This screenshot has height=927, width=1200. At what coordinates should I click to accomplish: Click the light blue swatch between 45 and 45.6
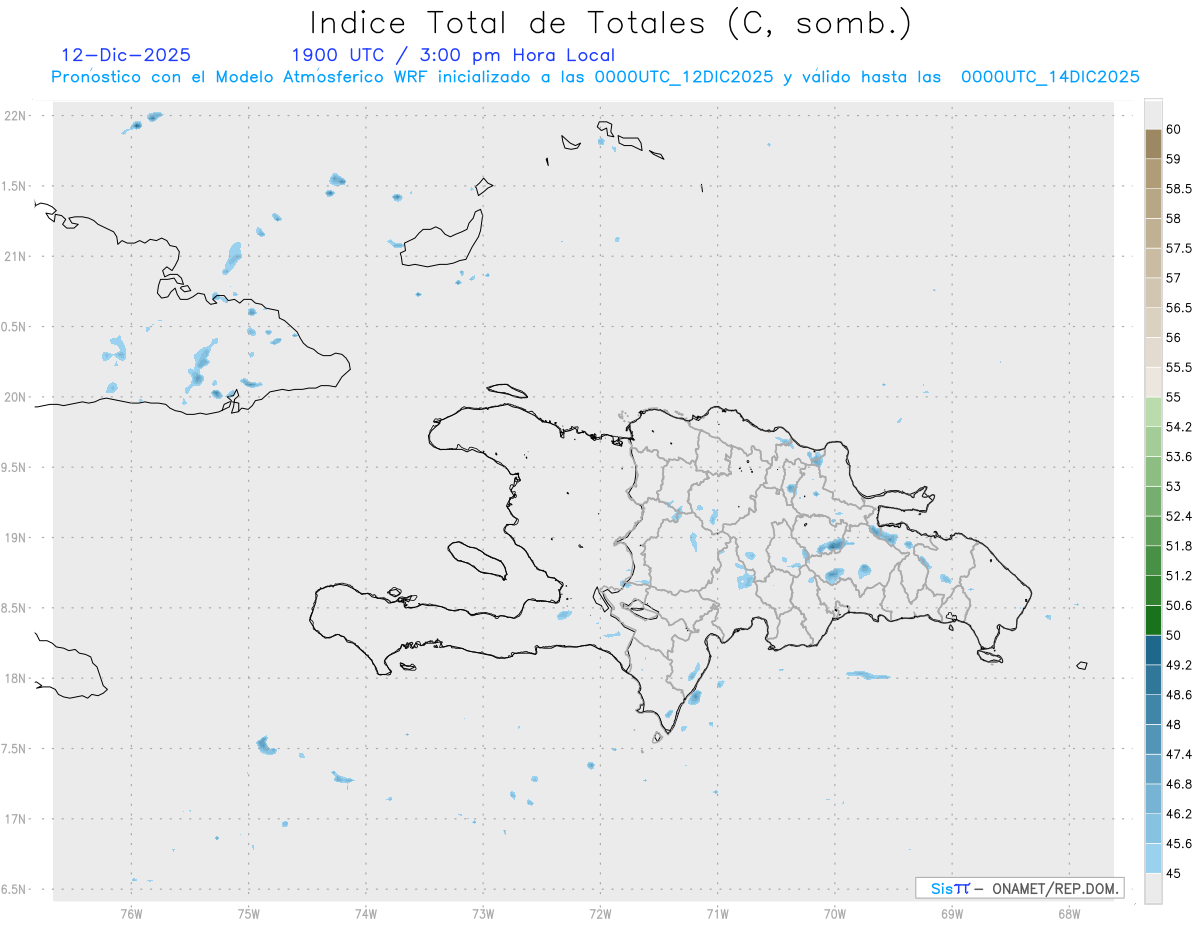coord(1153,858)
